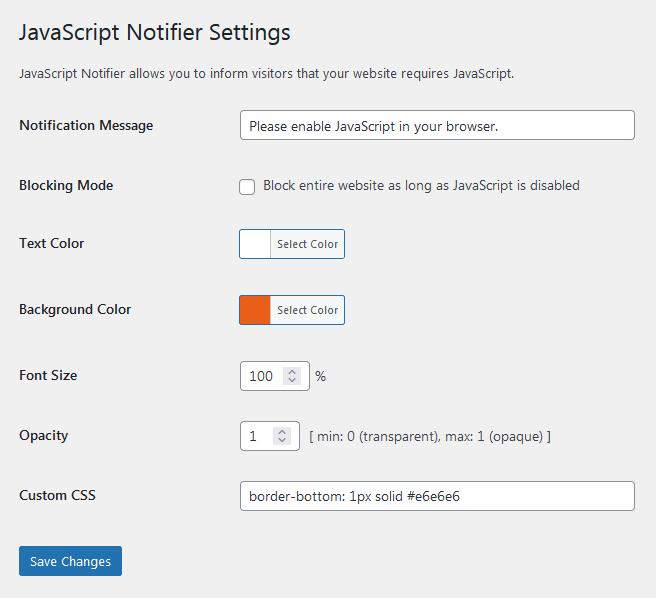Open Select Color for Background Color
The height and width of the screenshot is (598, 656).
pyautogui.click(x=307, y=310)
